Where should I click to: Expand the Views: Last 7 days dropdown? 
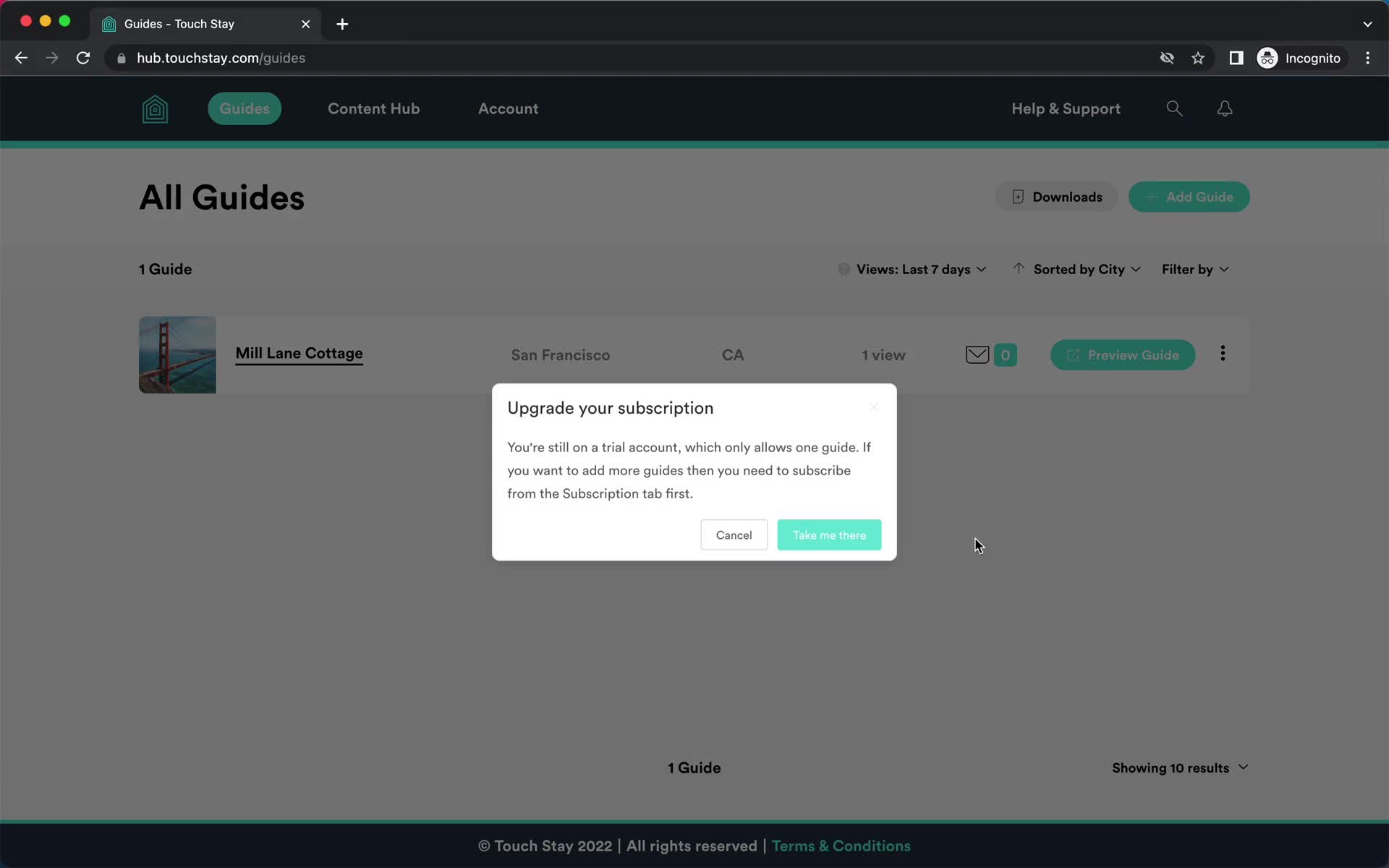pyautogui.click(x=921, y=269)
